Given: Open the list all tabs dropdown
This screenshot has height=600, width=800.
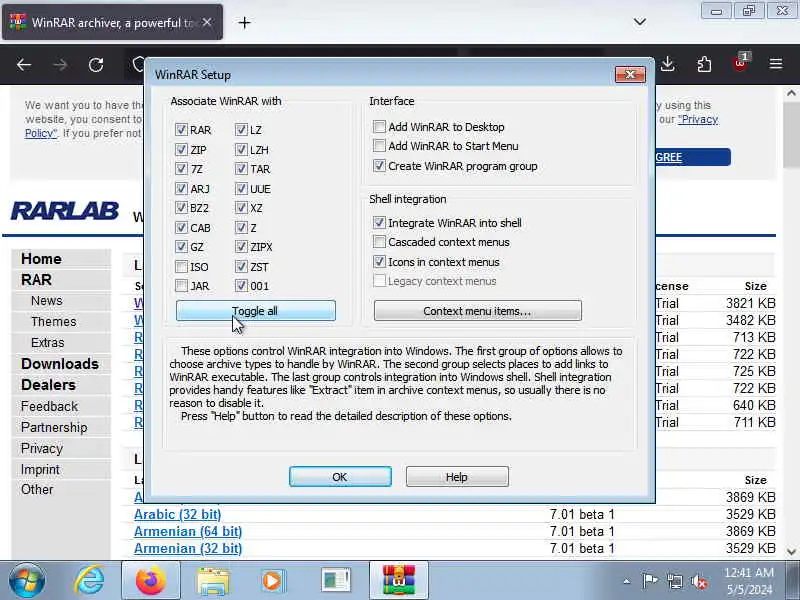Looking at the screenshot, I should coord(640,22).
